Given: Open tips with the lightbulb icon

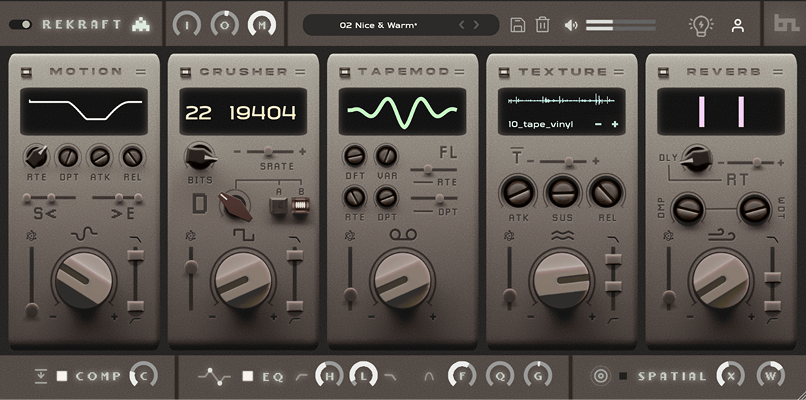Looking at the screenshot, I should pyautogui.click(x=701, y=25).
